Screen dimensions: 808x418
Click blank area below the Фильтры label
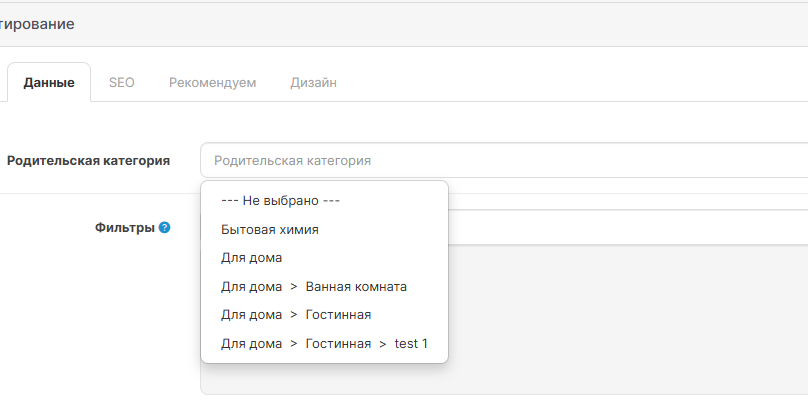[x=100, y=320]
